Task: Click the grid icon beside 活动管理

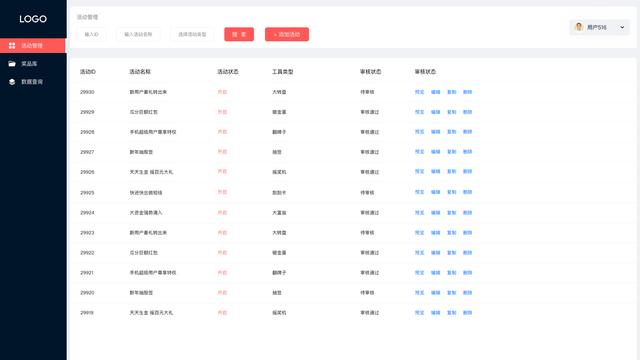Action: point(12,45)
